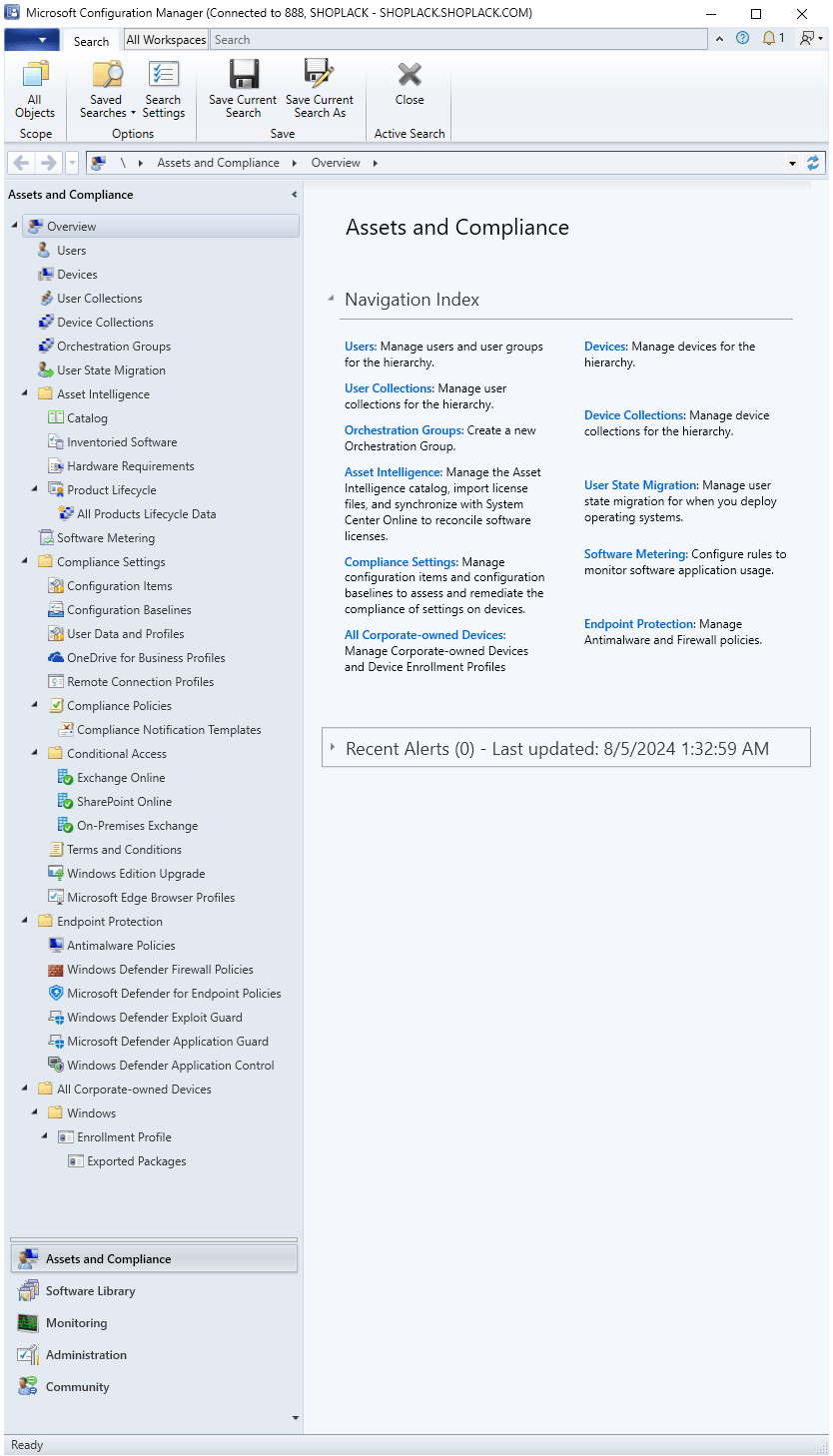The image size is (833, 1456).
Task: Select the Orchestration Groups node icon
Action: click(x=45, y=347)
